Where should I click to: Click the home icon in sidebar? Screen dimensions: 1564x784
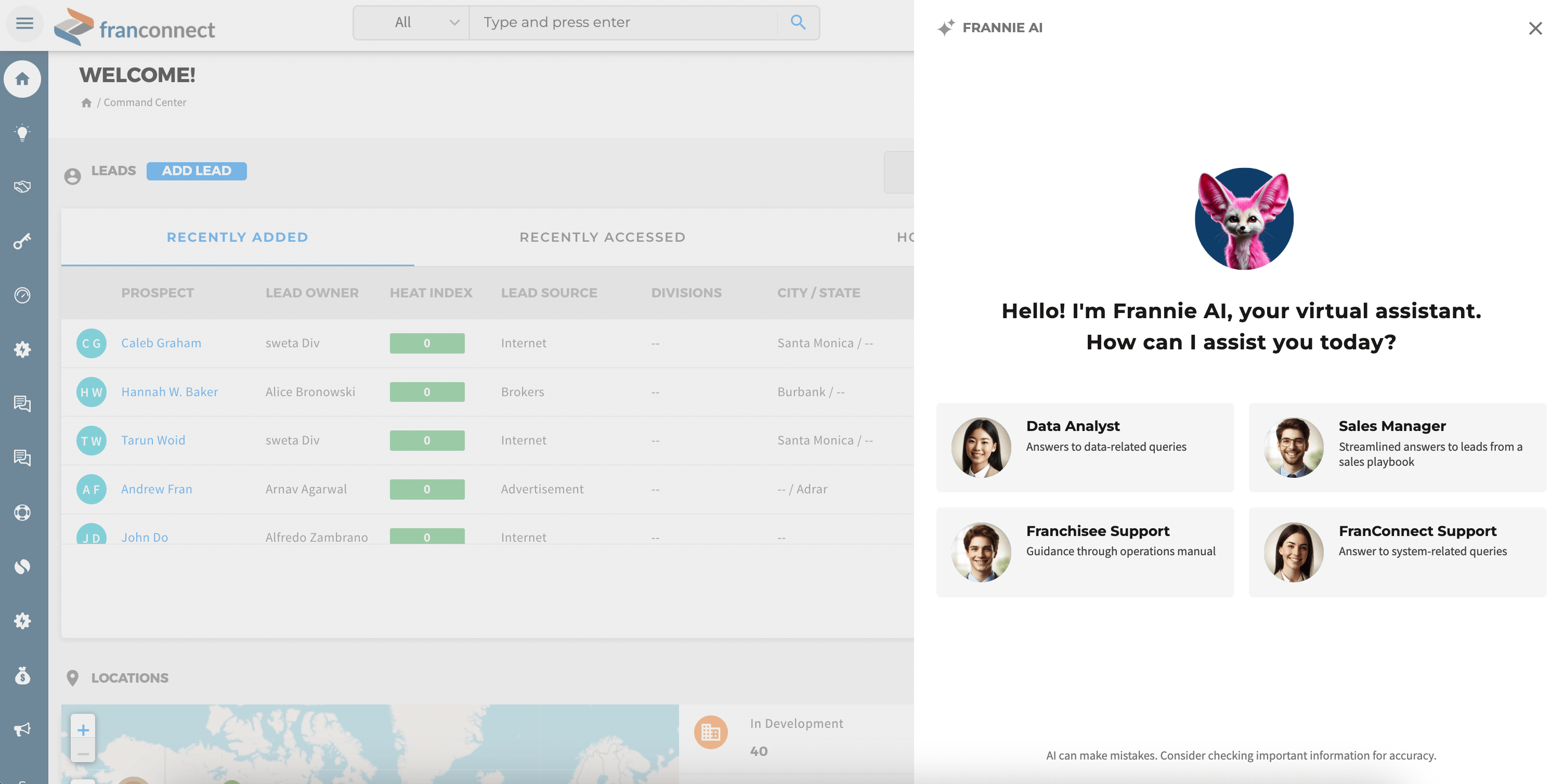pos(22,79)
